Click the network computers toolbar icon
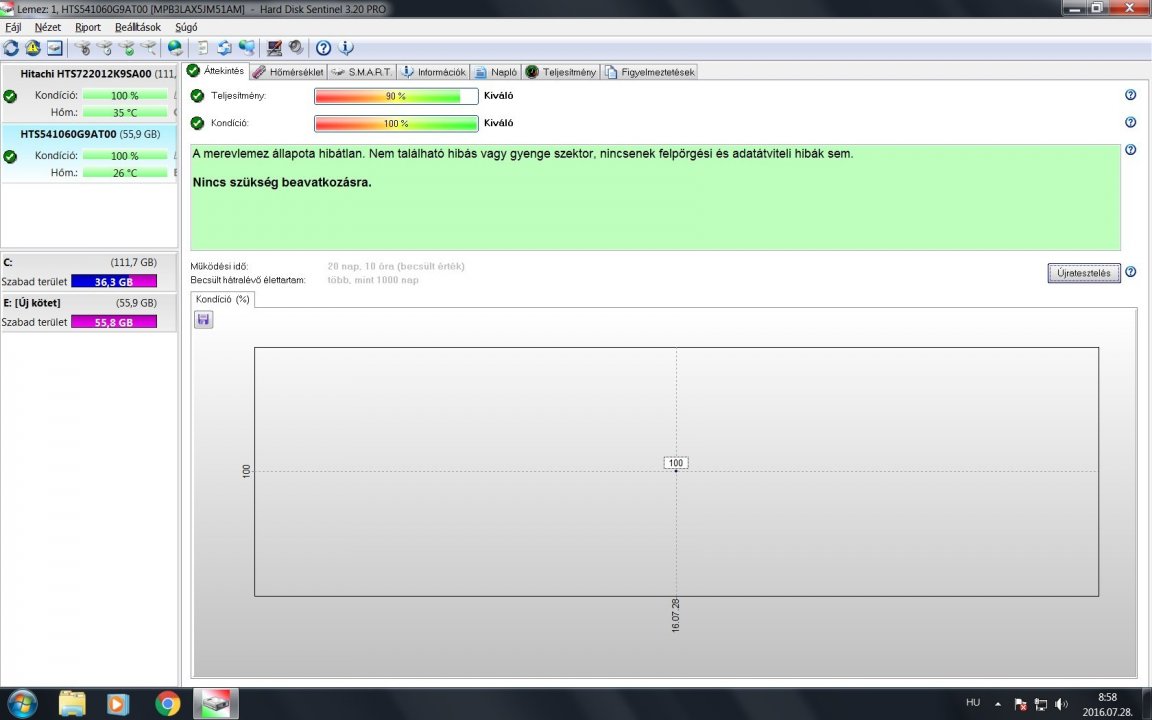 point(247,48)
